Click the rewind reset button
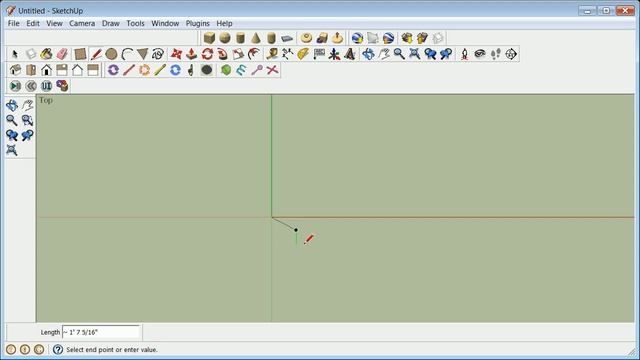Image resolution: width=640 pixels, height=360 pixels. [31, 86]
